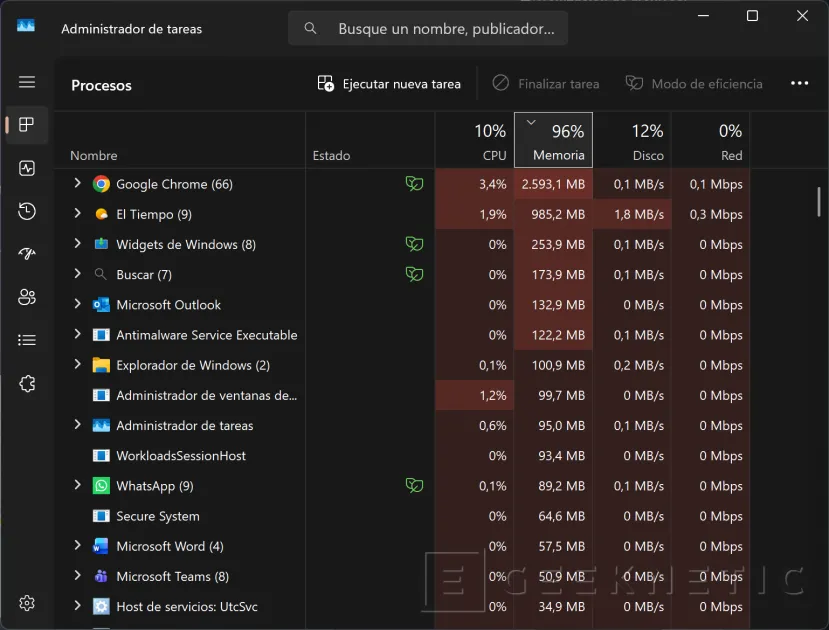The height and width of the screenshot is (630, 829).
Task: Click the Task Manager app logo
Action: [x=26, y=25]
